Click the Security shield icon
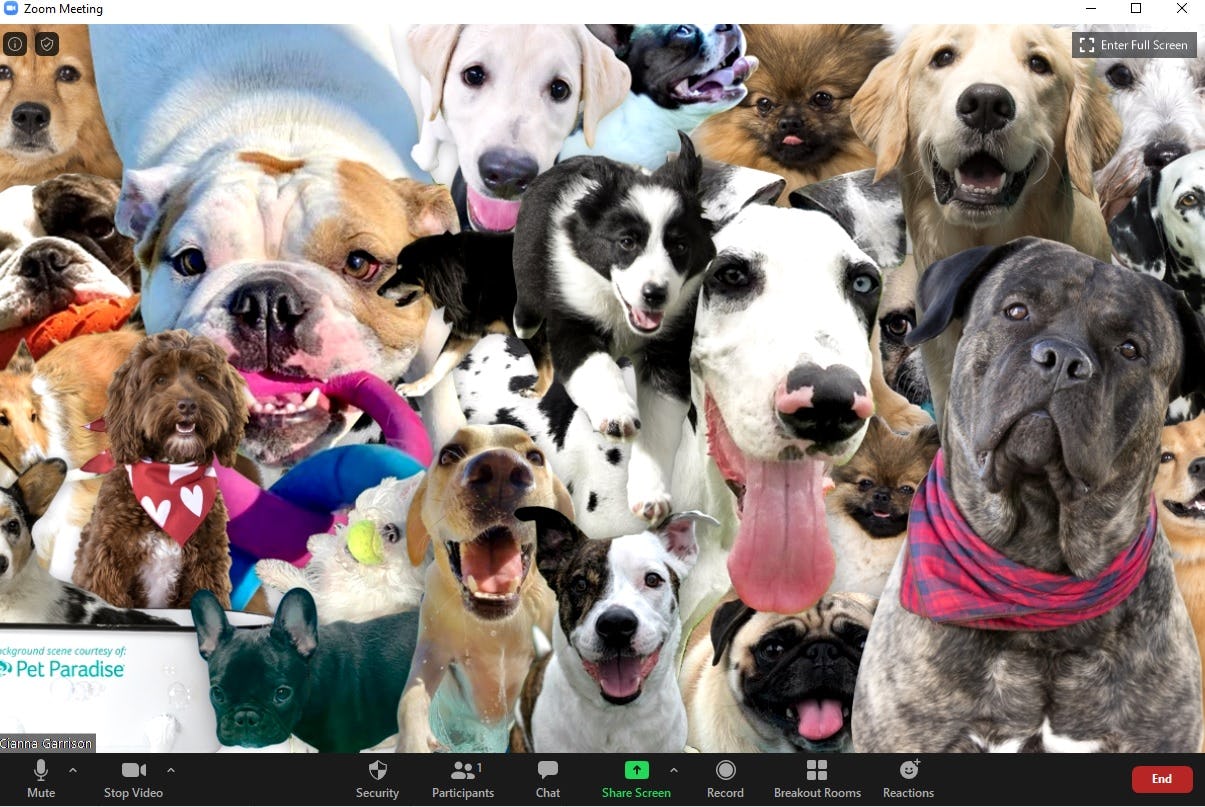This screenshot has height=807, width=1205. point(377,770)
